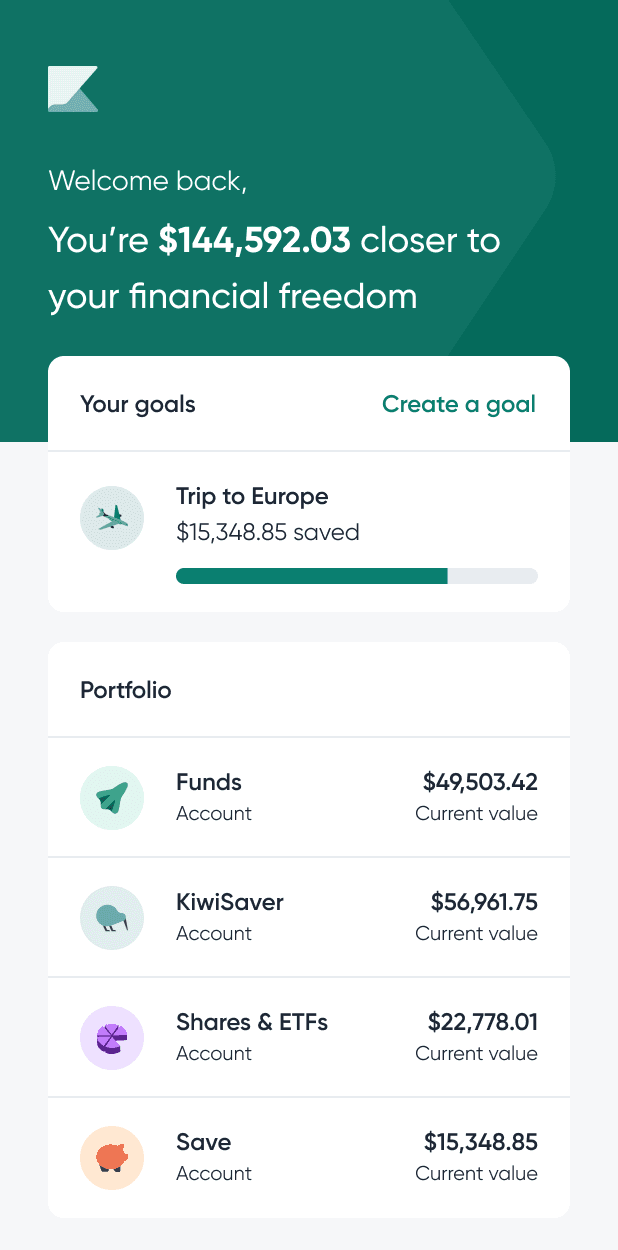This screenshot has width=618, height=1250.
Task: Click the Trip to Europe progress bar
Action: [x=357, y=576]
